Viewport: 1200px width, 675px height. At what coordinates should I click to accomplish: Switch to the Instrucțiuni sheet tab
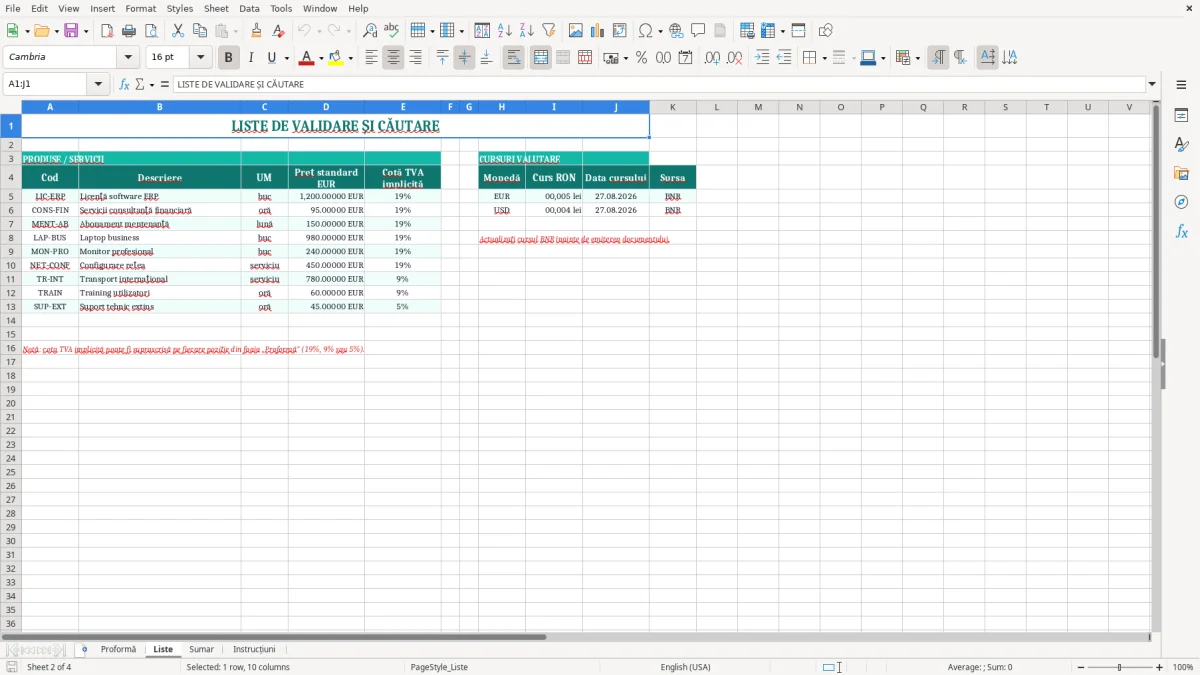click(254, 649)
